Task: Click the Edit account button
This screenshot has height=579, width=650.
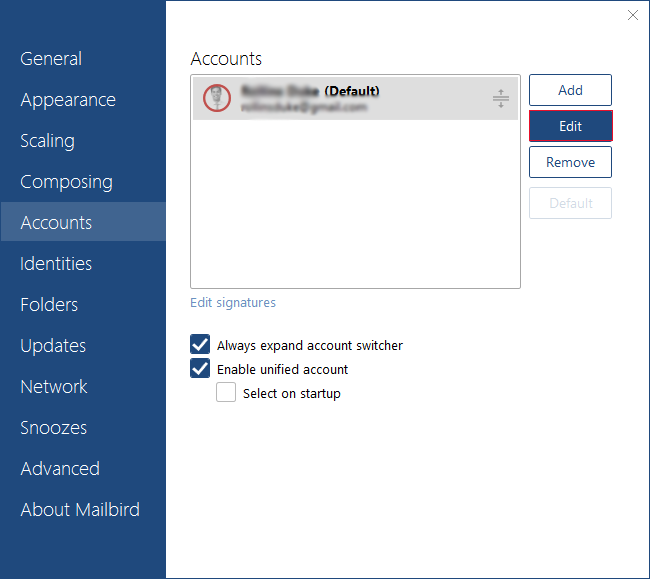Action: pos(570,126)
